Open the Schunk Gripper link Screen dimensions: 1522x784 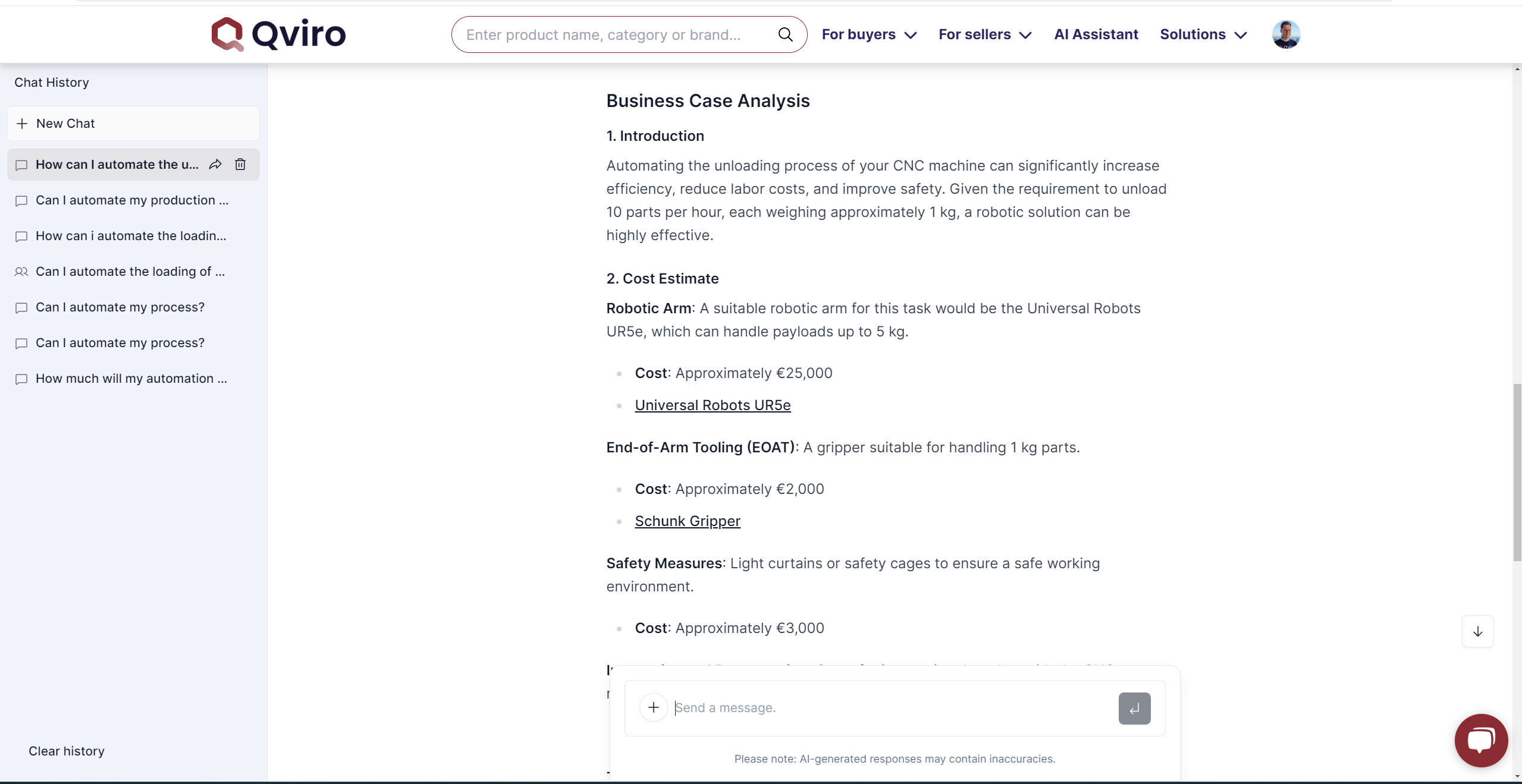[688, 521]
